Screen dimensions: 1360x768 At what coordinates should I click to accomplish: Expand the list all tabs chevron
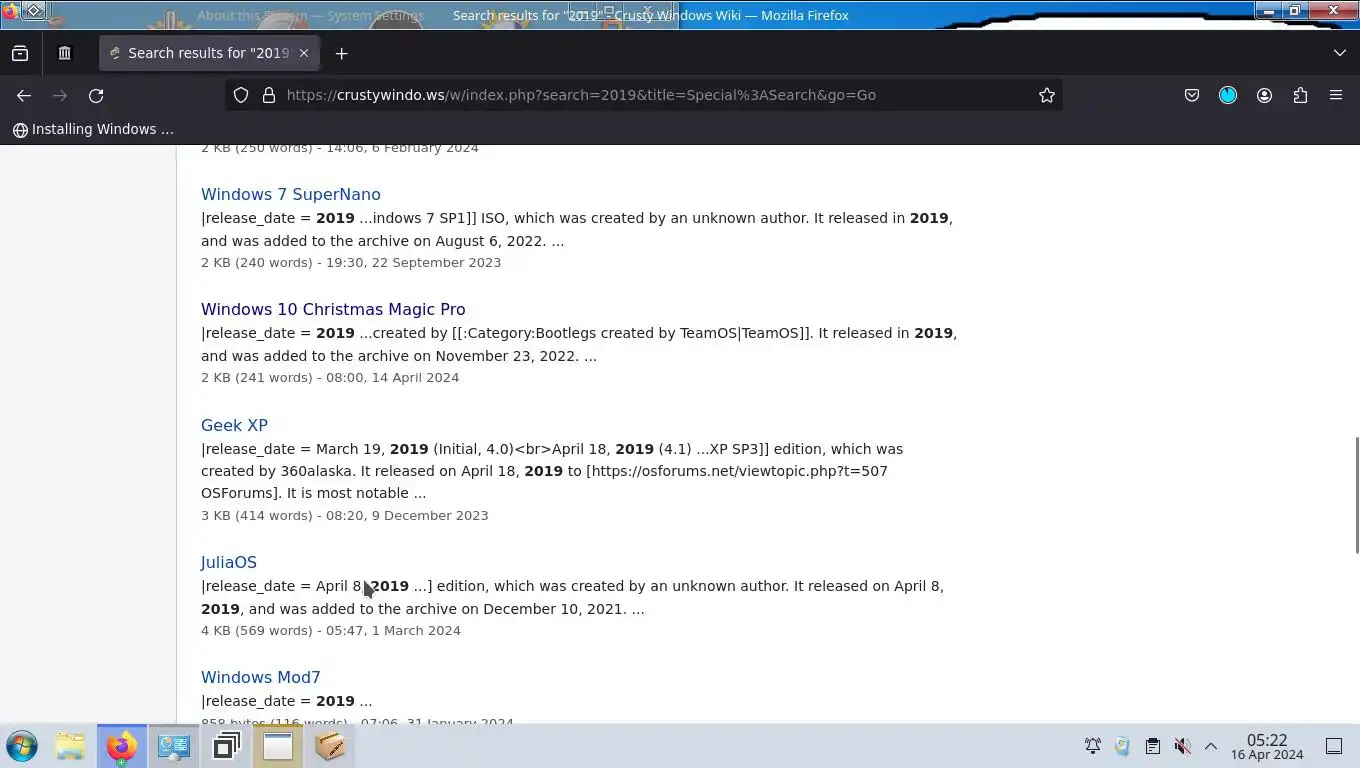(1340, 53)
